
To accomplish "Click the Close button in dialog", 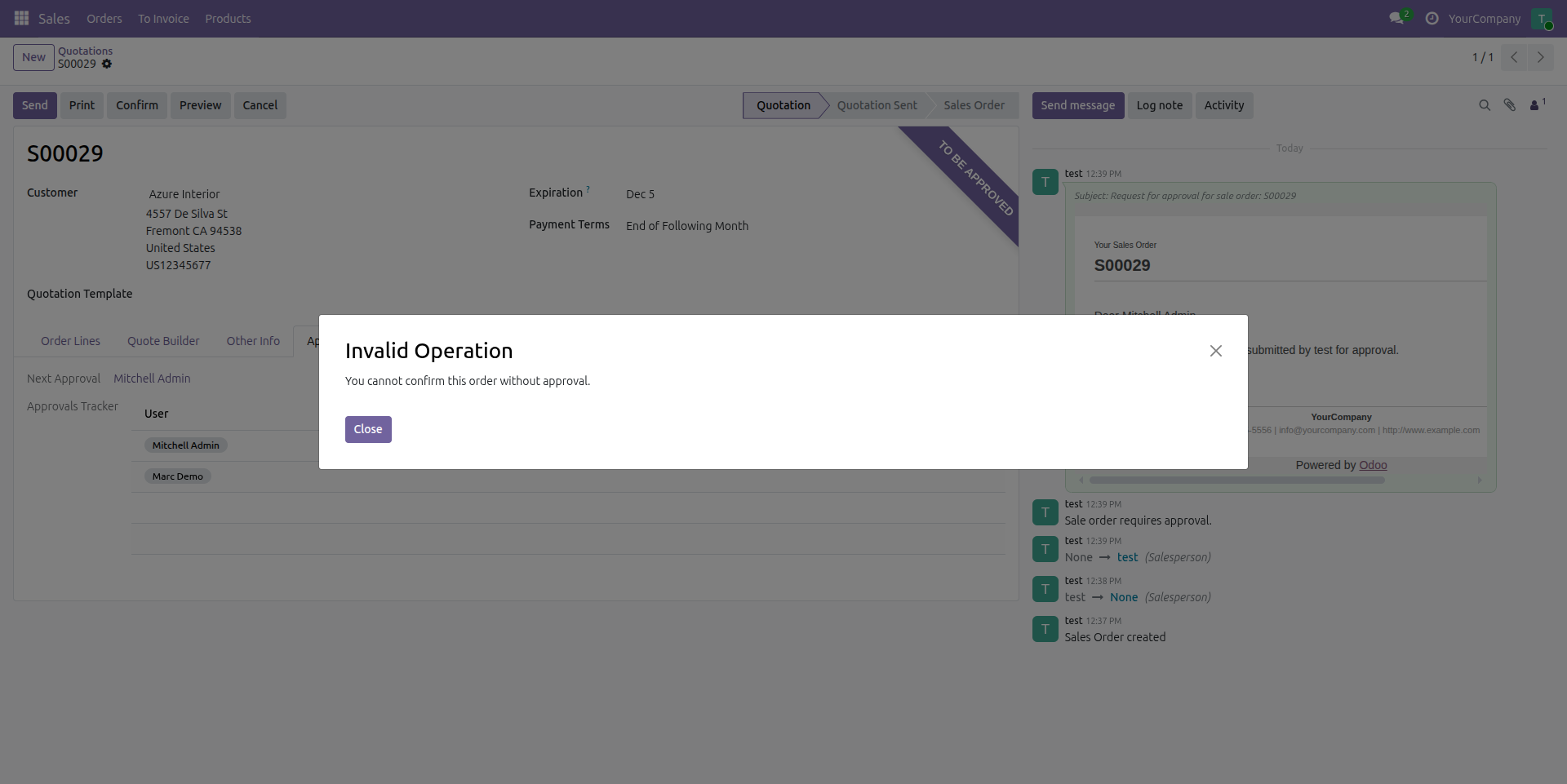I will tap(368, 429).
